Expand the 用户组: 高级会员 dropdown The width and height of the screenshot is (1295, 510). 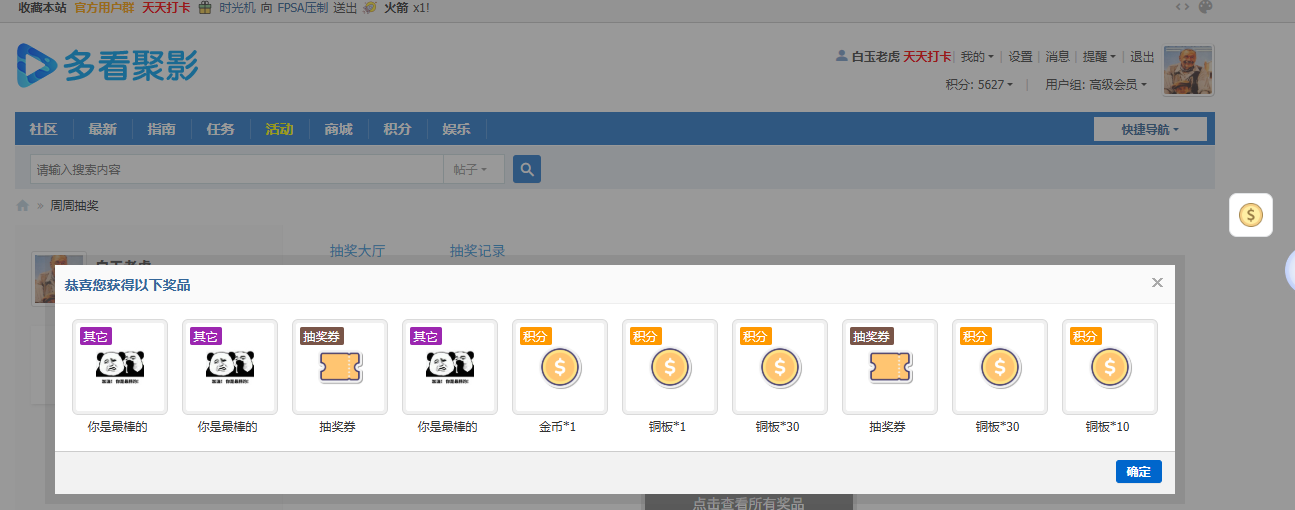(1096, 85)
